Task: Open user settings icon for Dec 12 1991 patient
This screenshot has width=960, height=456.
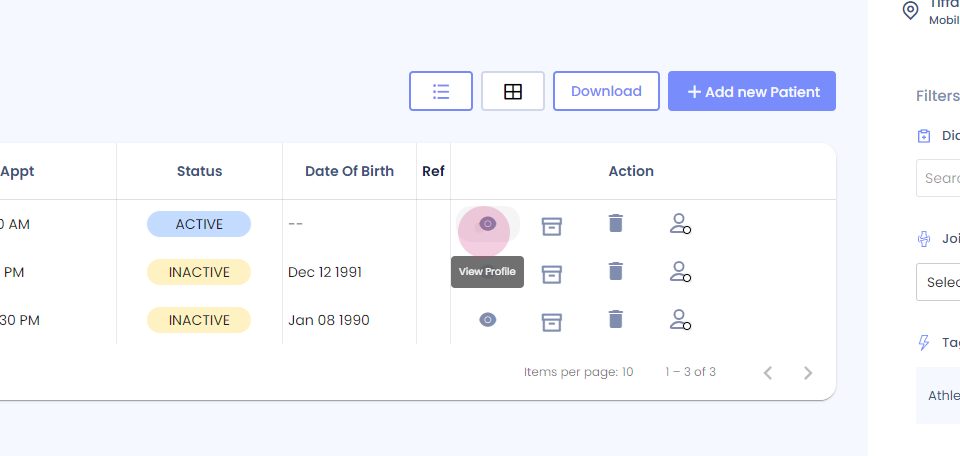Action: pos(680,271)
